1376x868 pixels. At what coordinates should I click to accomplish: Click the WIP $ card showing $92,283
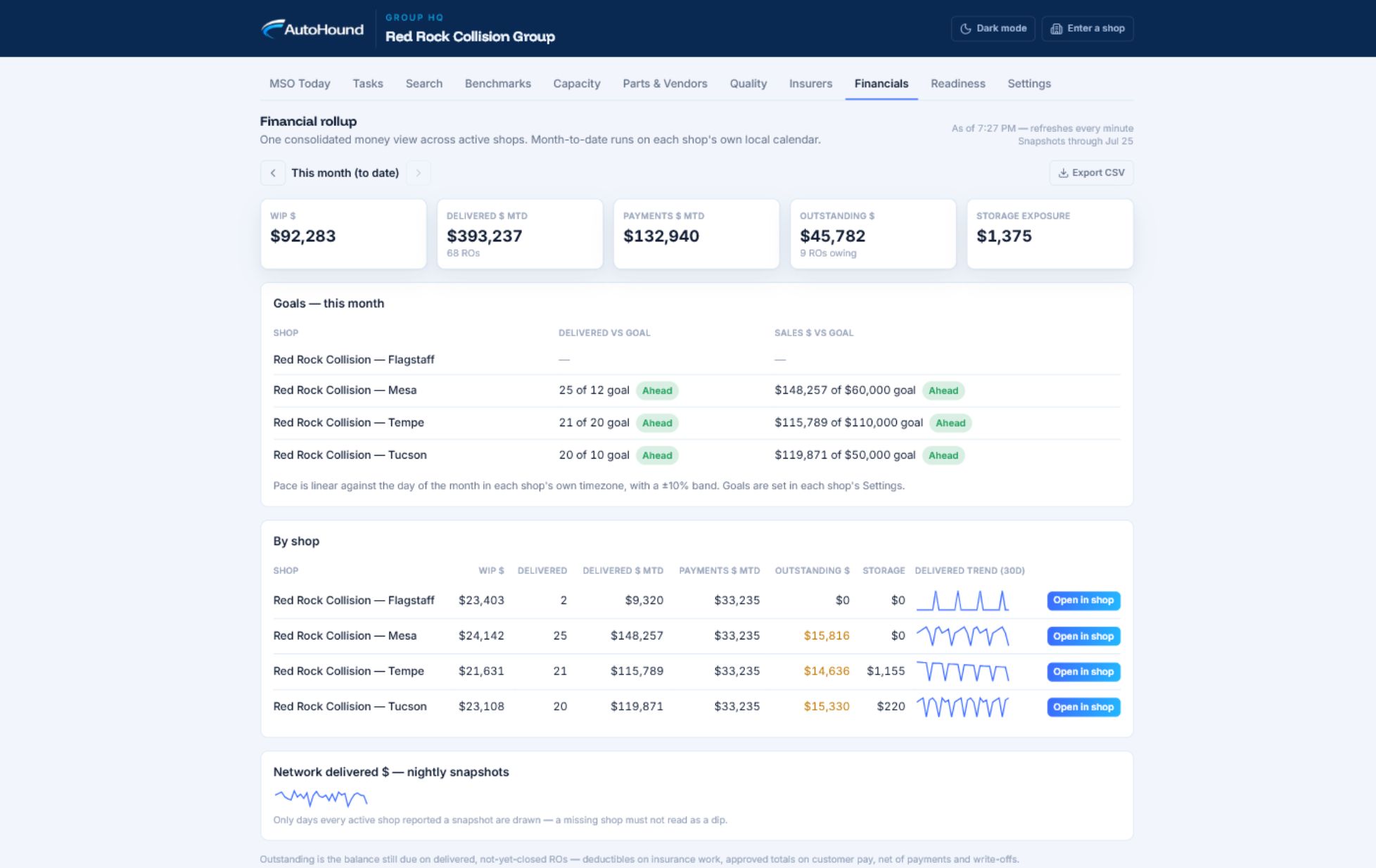click(x=343, y=234)
